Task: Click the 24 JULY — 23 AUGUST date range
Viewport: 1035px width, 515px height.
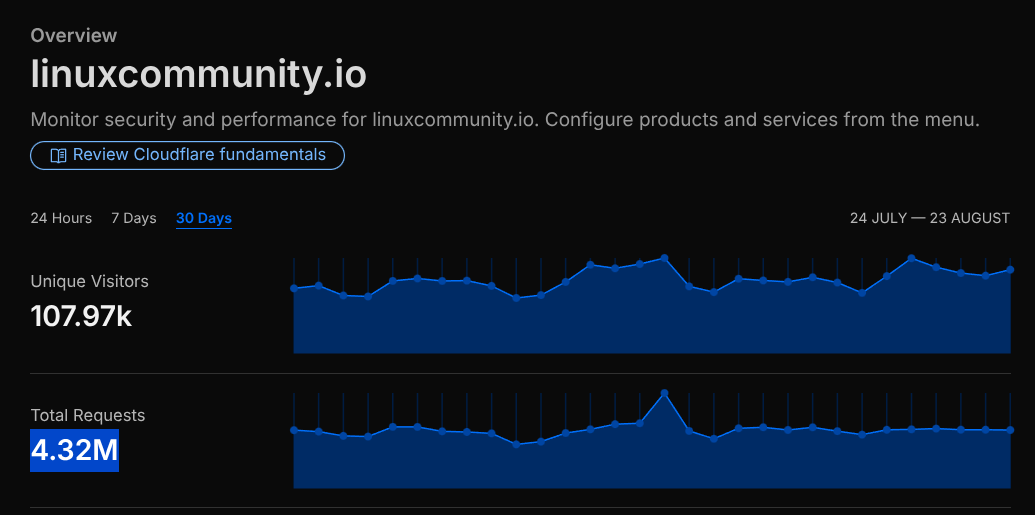Action: pos(929,218)
